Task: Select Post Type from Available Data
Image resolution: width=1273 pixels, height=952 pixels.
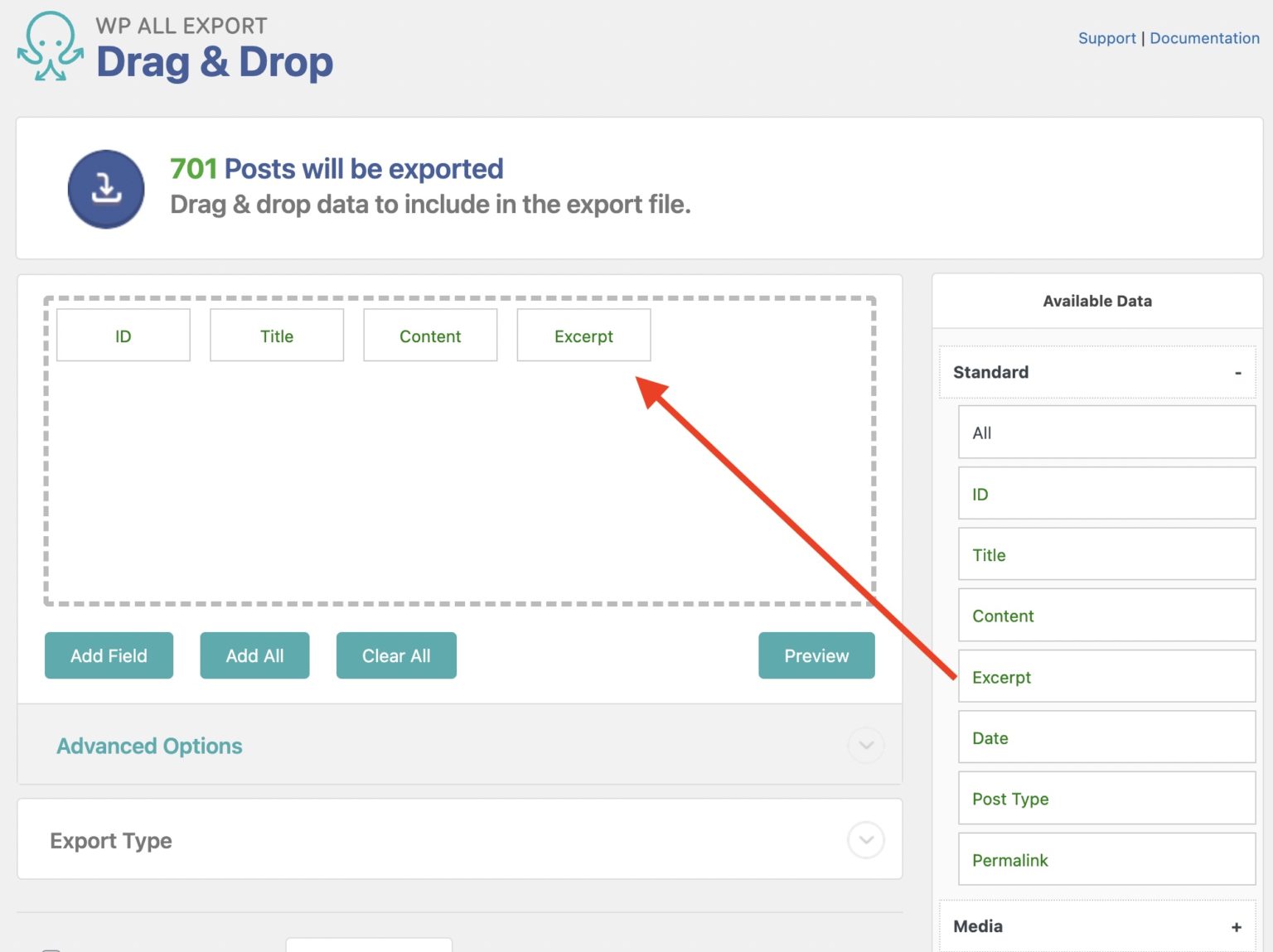Action: point(1106,798)
